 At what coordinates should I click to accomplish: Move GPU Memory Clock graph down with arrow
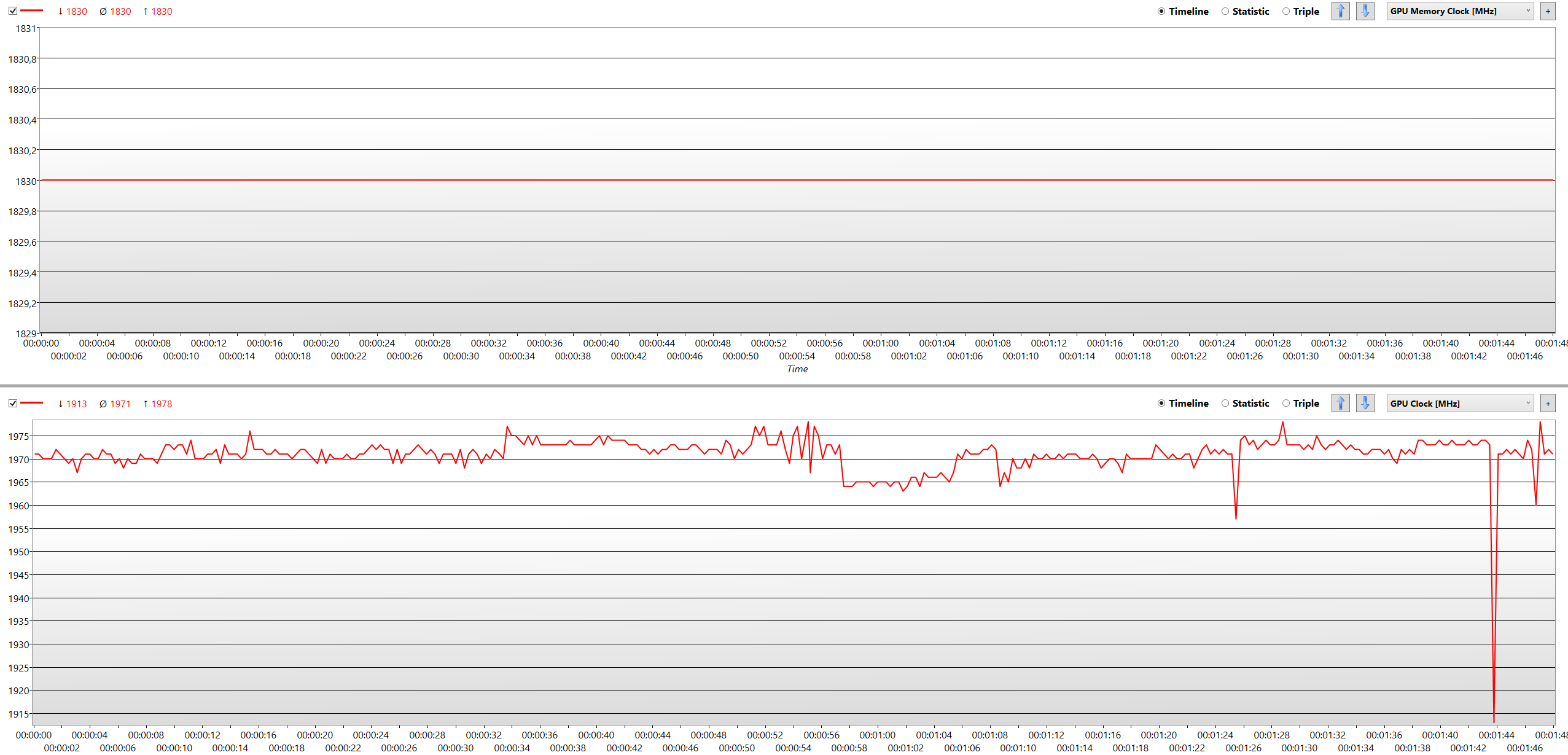[1365, 11]
